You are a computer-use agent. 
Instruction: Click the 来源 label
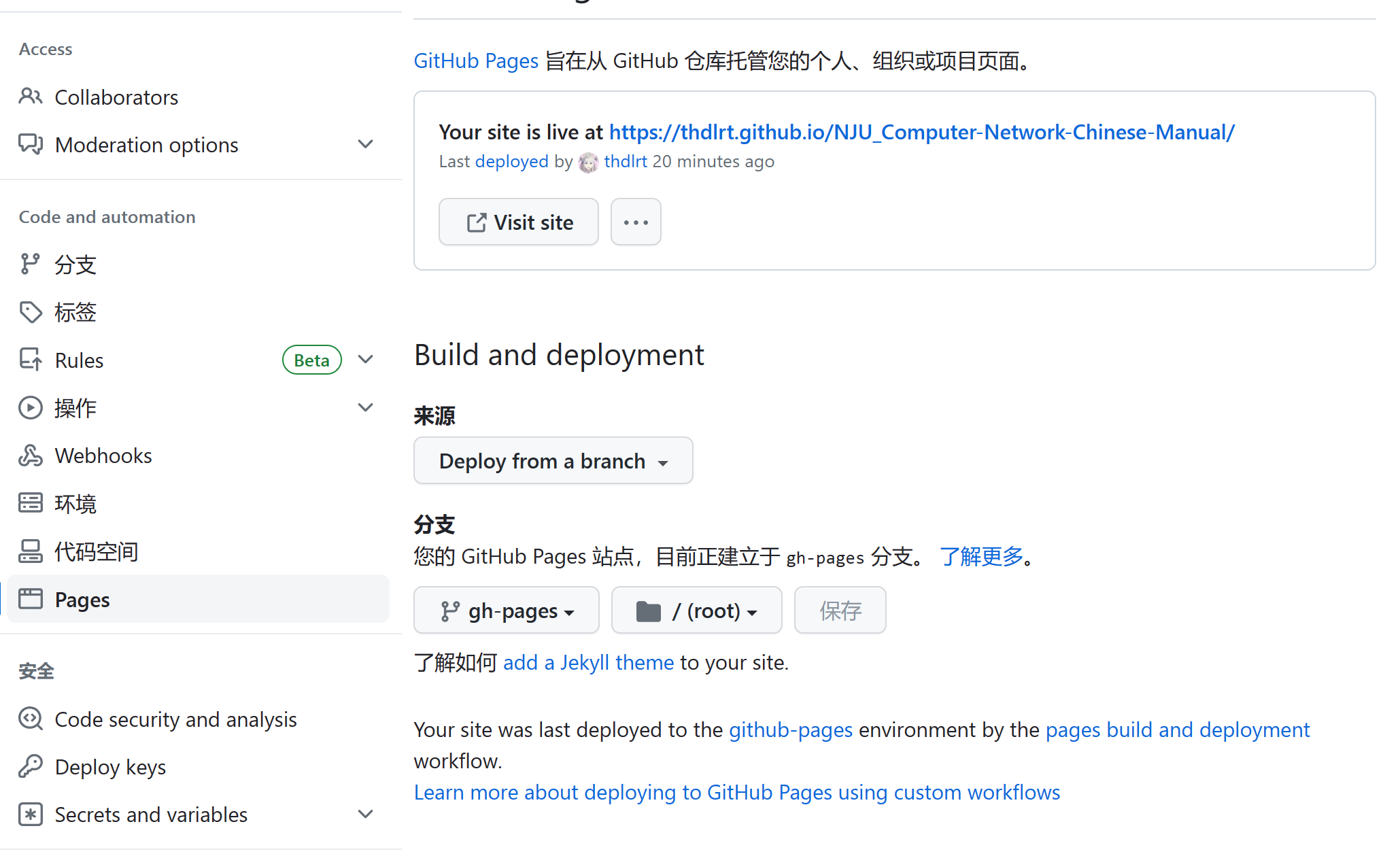pyautogui.click(x=434, y=415)
